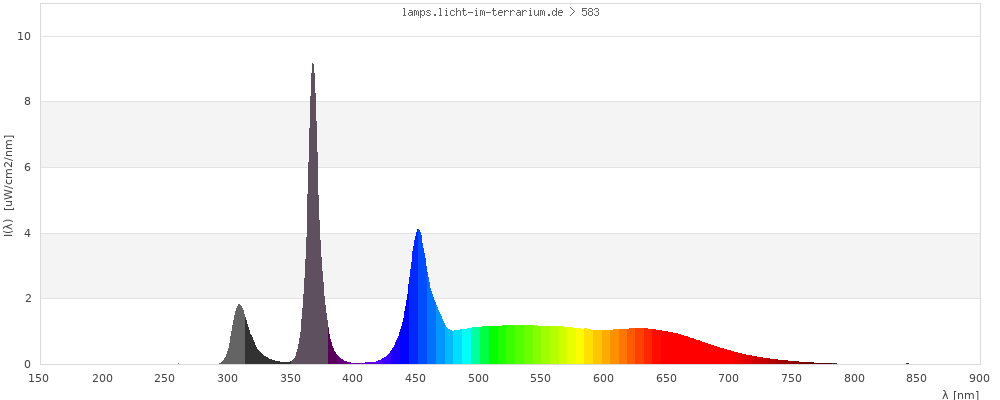Viewport: 1000px width, 400px height.
Task: Click the 700 tick label on x-axis
Action: (728, 378)
